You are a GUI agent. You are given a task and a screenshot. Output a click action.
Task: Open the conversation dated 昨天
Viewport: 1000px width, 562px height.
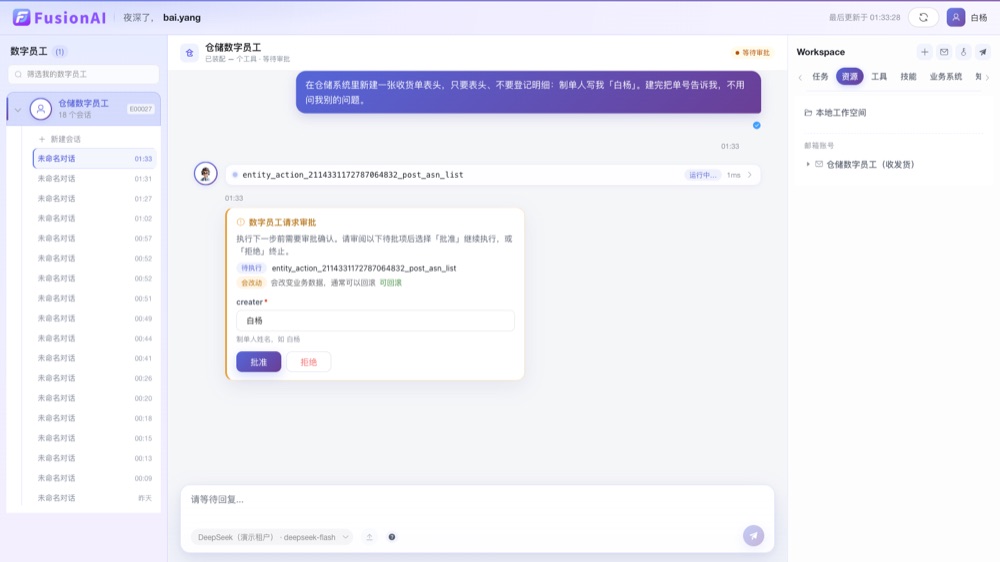point(94,498)
